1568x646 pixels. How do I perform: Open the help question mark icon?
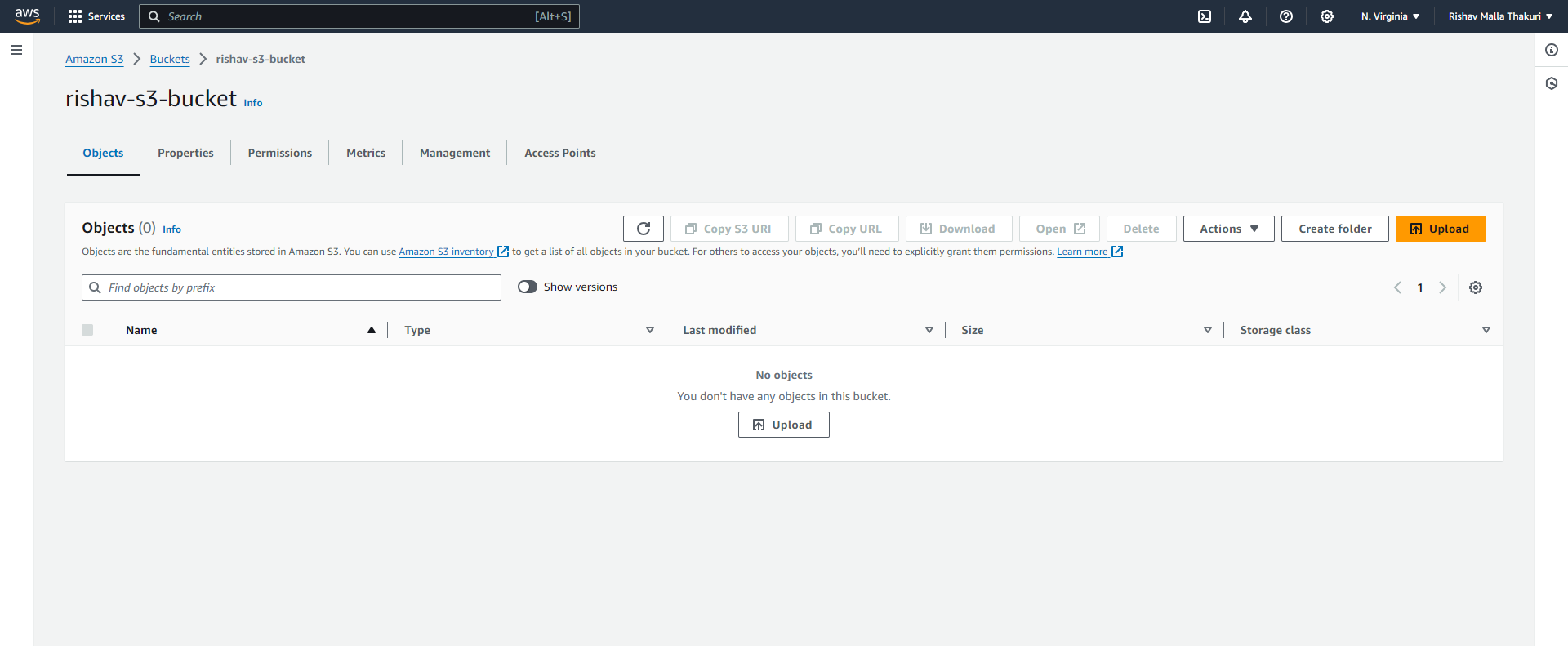[1286, 16]
